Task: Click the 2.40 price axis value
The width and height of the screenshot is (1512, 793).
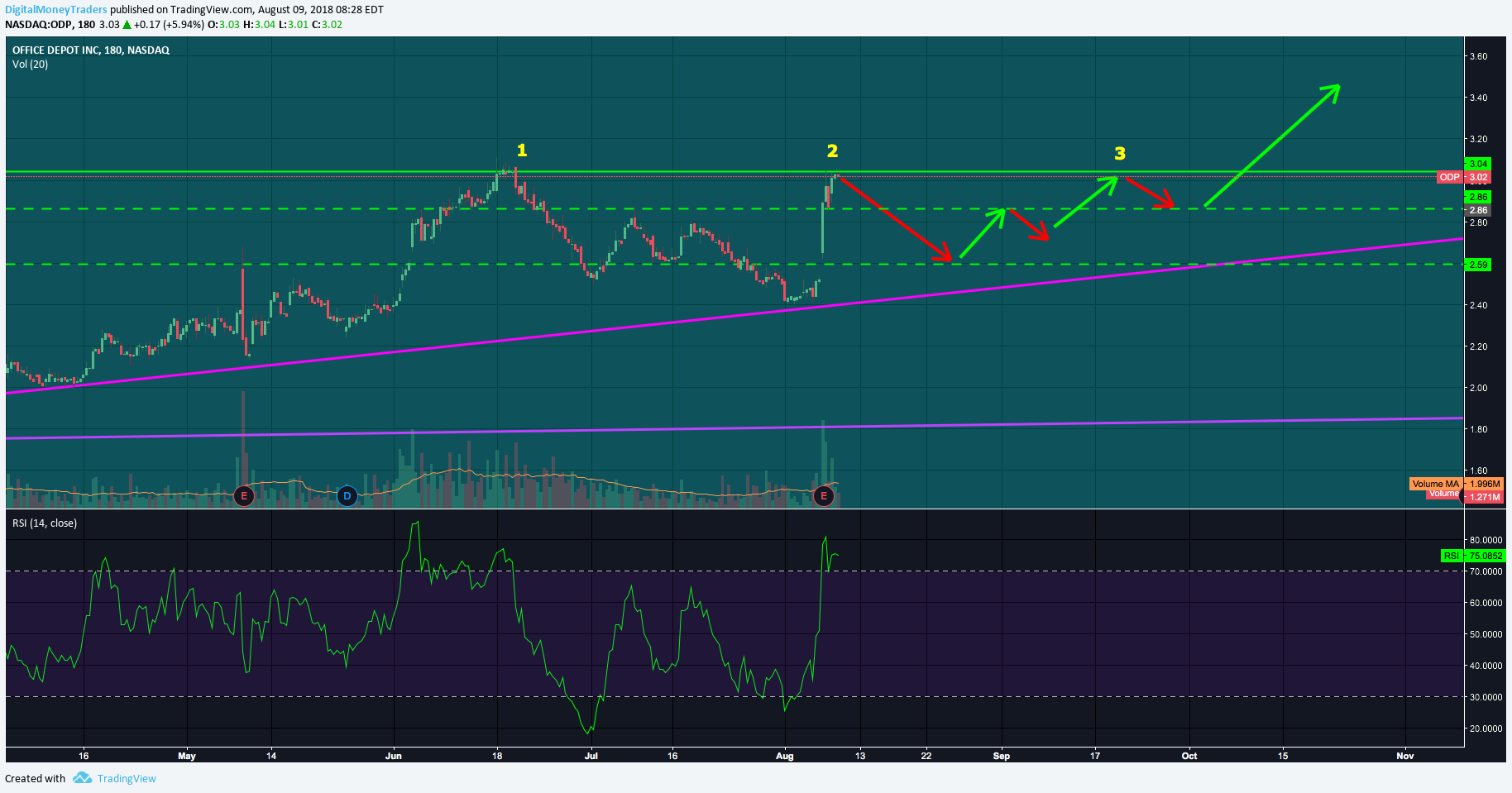Action: click(1478, 305)
